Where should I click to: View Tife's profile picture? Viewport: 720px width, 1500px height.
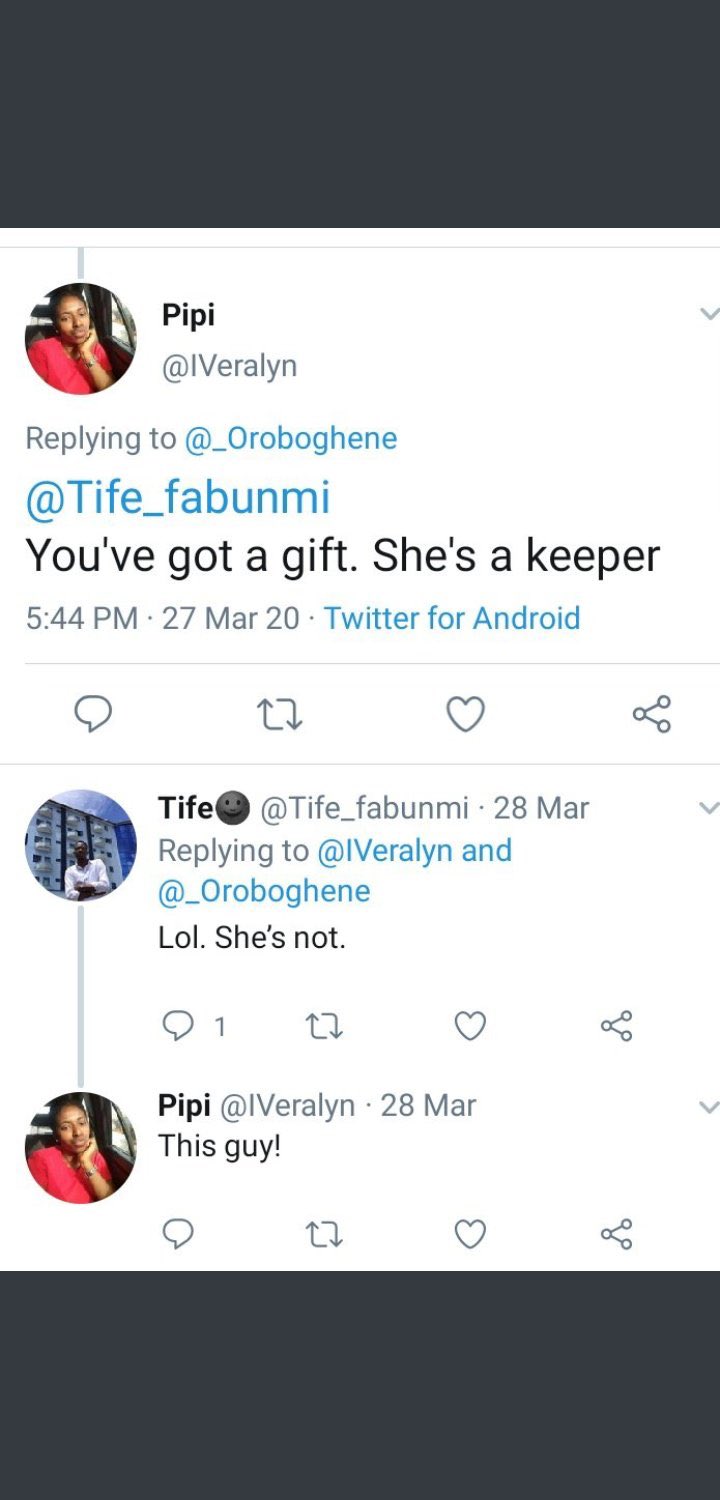(81, 845)
